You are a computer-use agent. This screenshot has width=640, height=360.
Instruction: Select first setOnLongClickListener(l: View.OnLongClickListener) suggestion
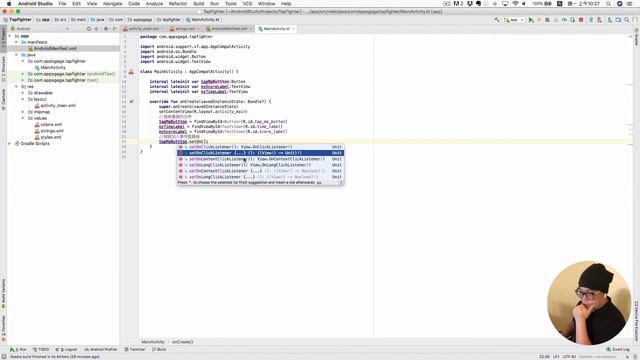pos(260,165)
